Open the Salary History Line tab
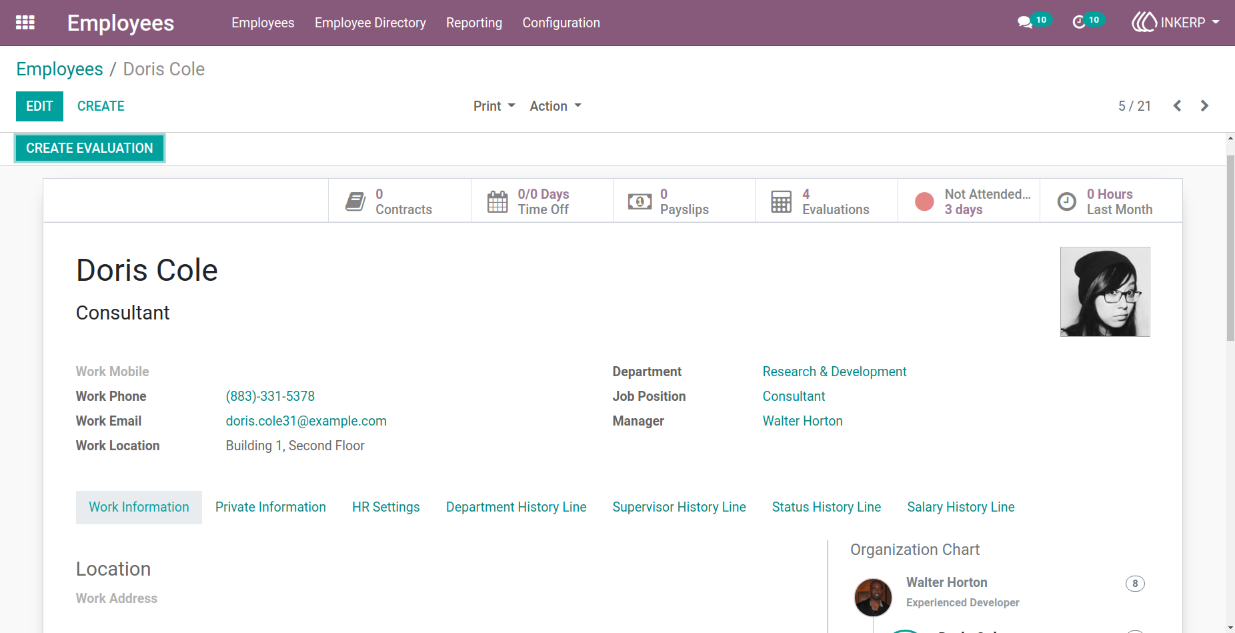Viewport: 1235px width, 633px height. (x=961, y=507)
